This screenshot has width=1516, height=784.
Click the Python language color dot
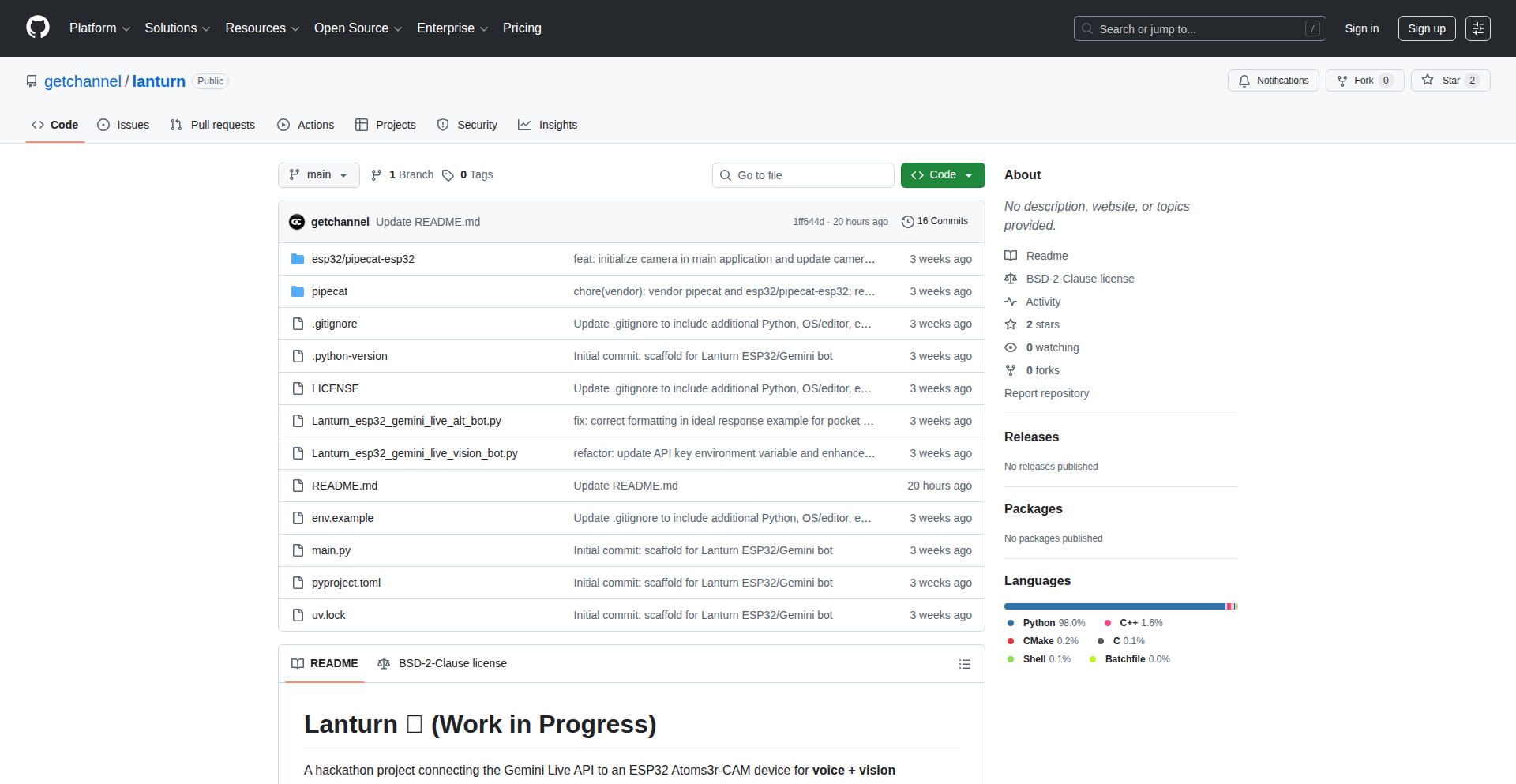(1011, 623)
